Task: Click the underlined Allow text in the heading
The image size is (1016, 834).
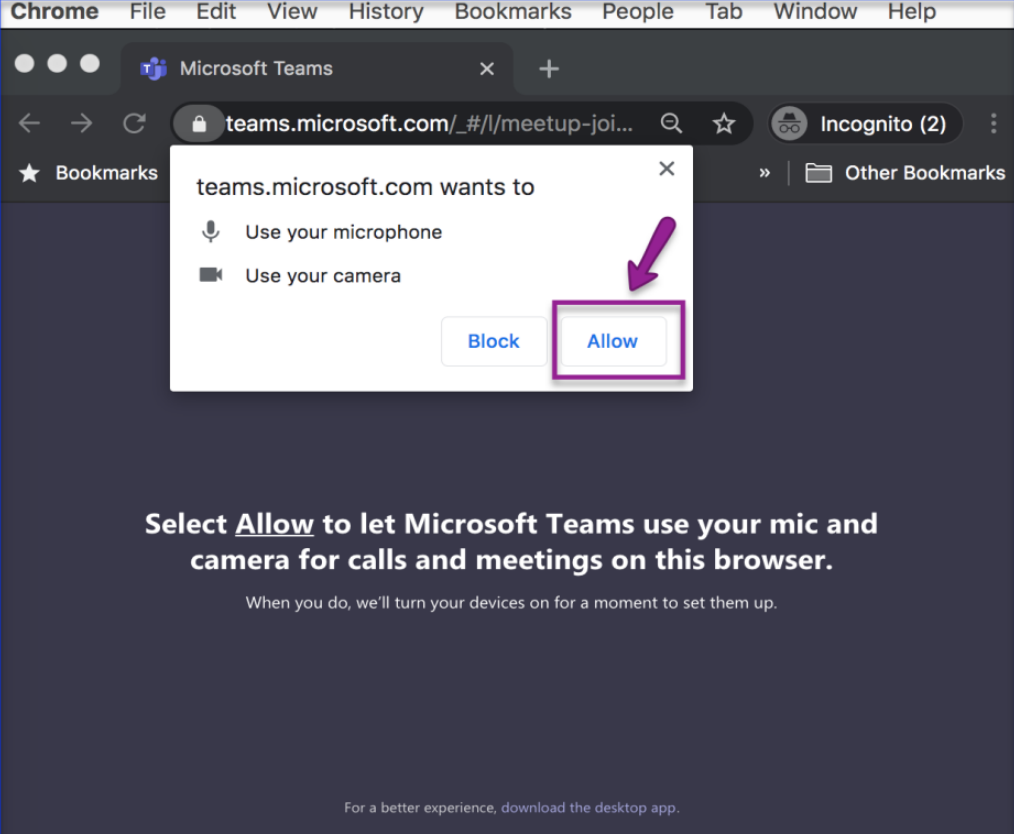Action: pyautogui.click(x=274, y=524)
